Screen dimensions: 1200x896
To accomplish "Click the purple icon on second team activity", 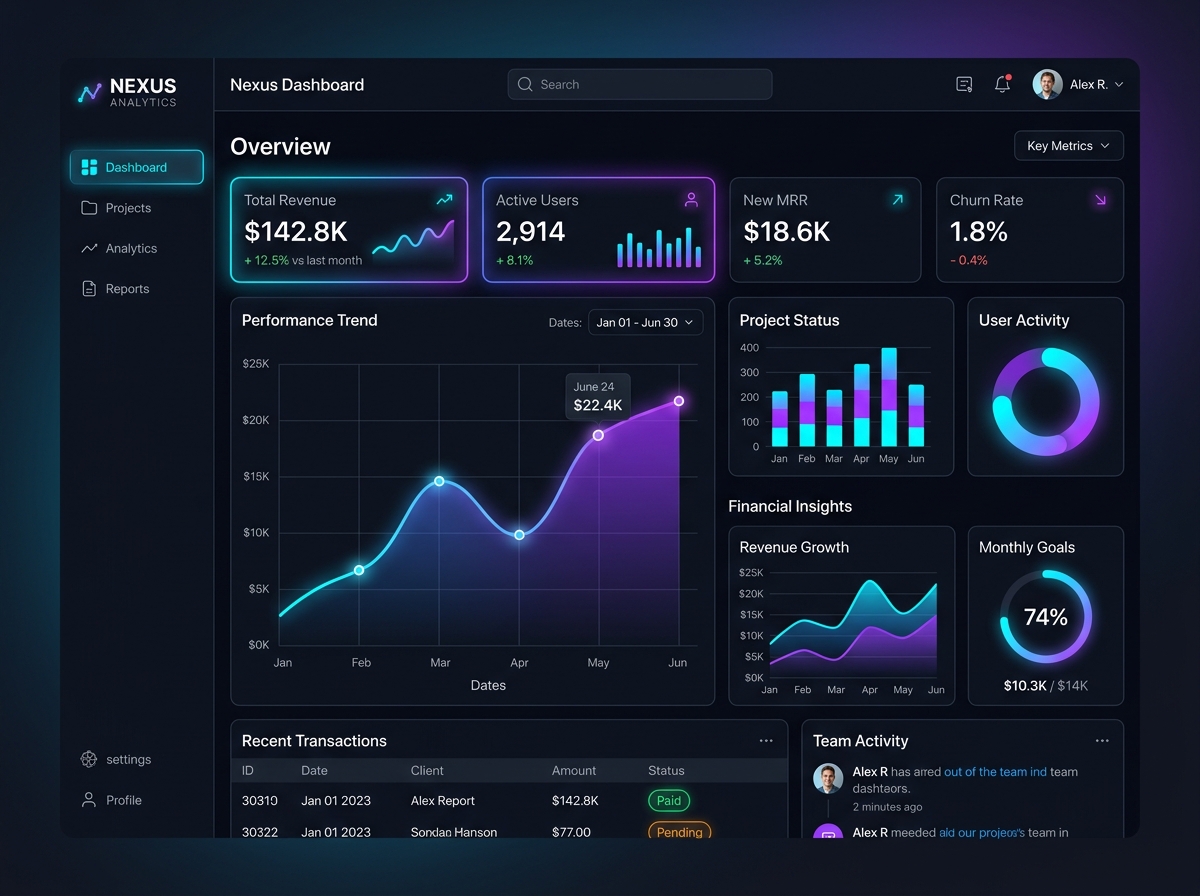I will click(828, 831).
